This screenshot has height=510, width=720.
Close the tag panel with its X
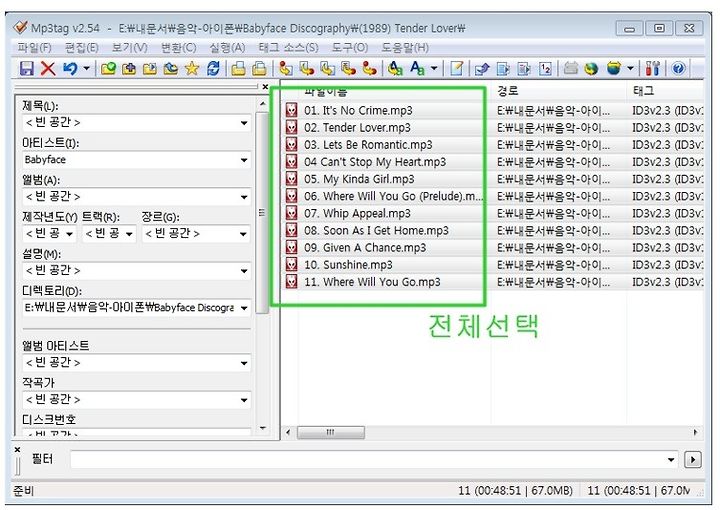coord(265,86)
